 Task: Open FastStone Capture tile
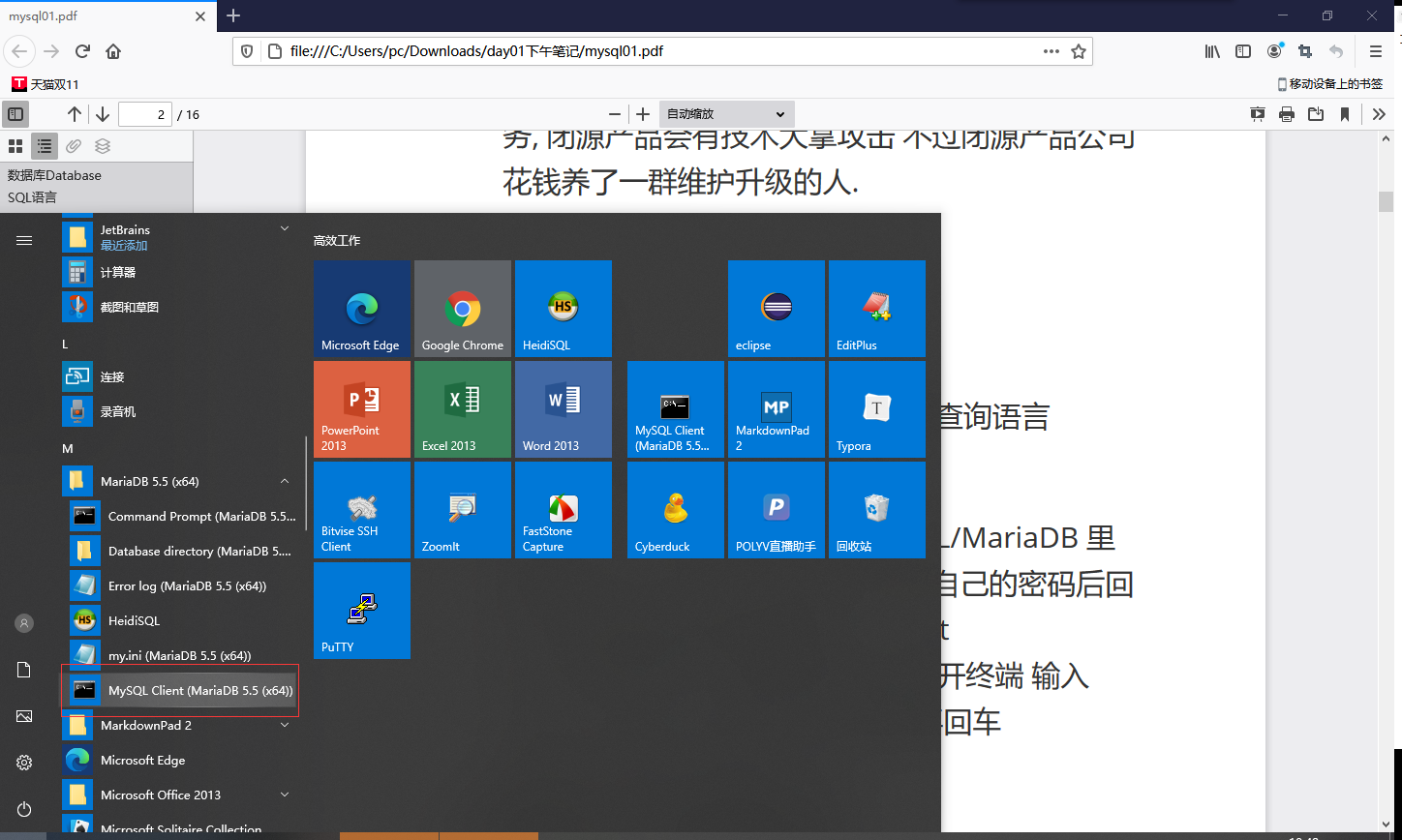pyautogui.click(x=564, y=510)
